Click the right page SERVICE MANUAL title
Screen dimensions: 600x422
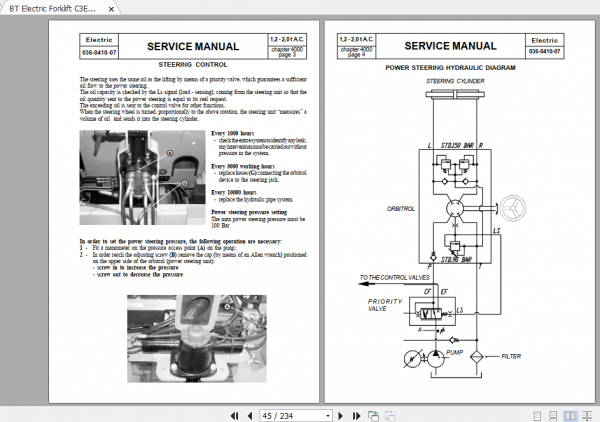click(450, 46)
